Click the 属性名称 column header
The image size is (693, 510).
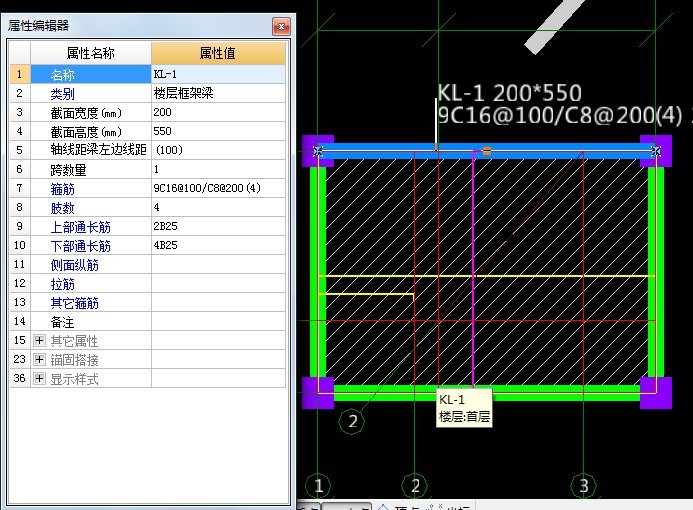tap(91, 53)
